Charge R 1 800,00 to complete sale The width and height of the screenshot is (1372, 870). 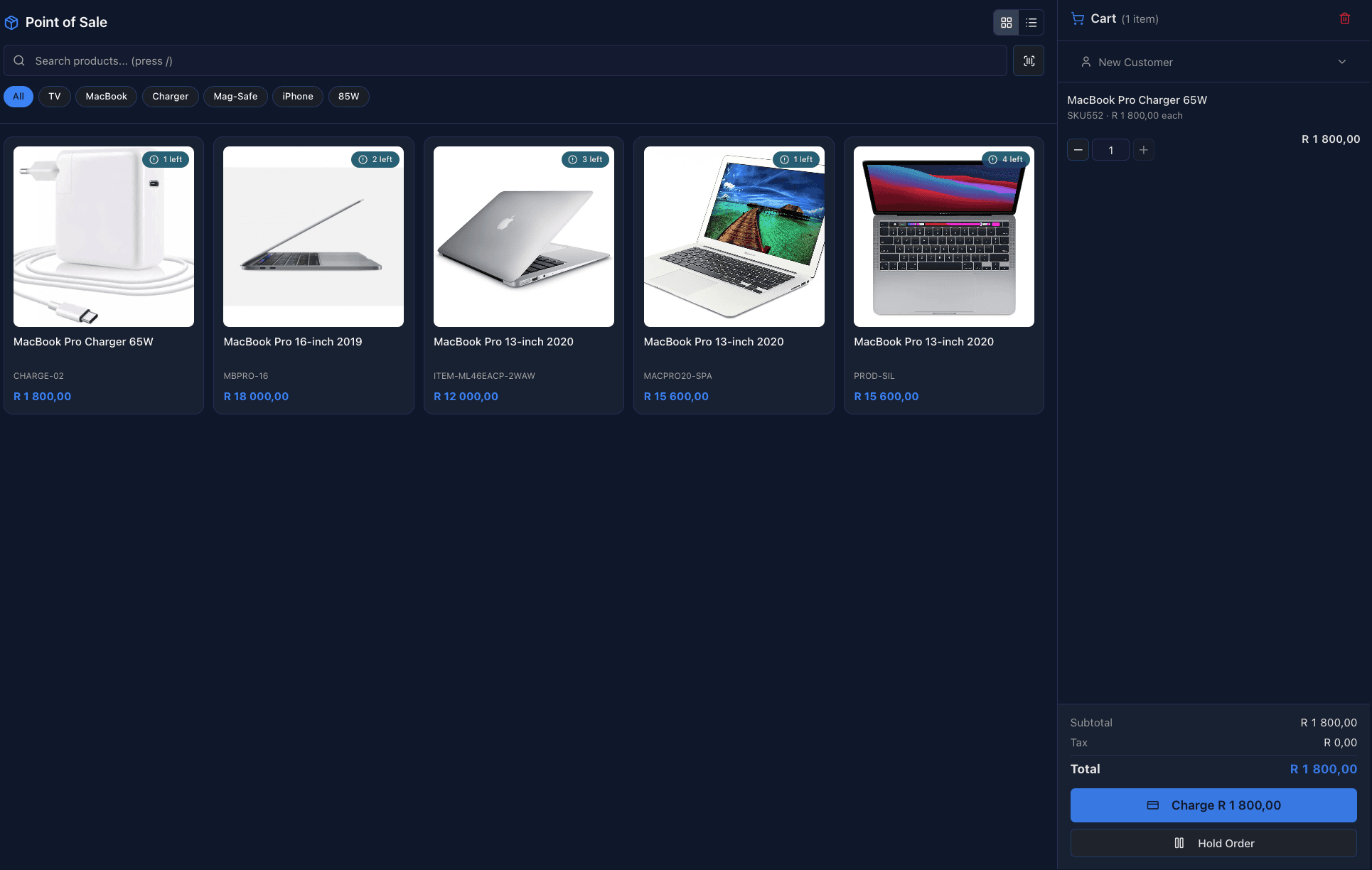[x=1213, y=805]
